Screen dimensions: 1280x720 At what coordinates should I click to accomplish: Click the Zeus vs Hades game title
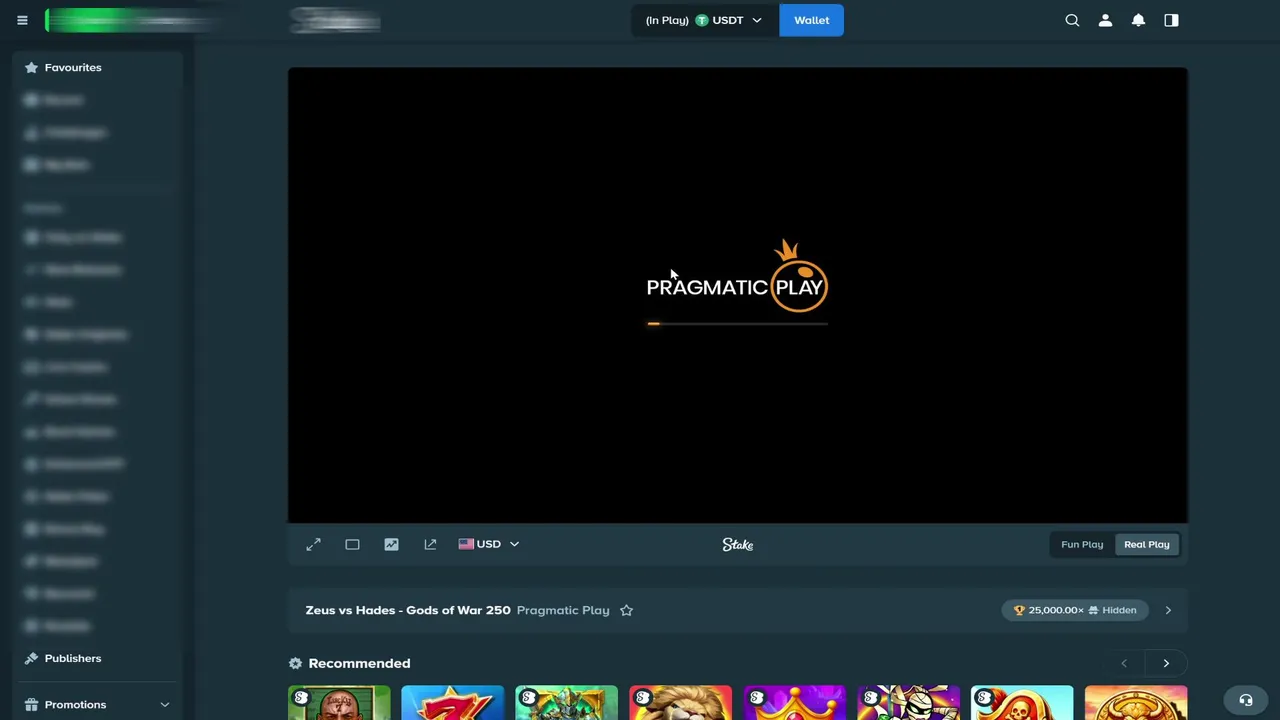pos(408,610)
